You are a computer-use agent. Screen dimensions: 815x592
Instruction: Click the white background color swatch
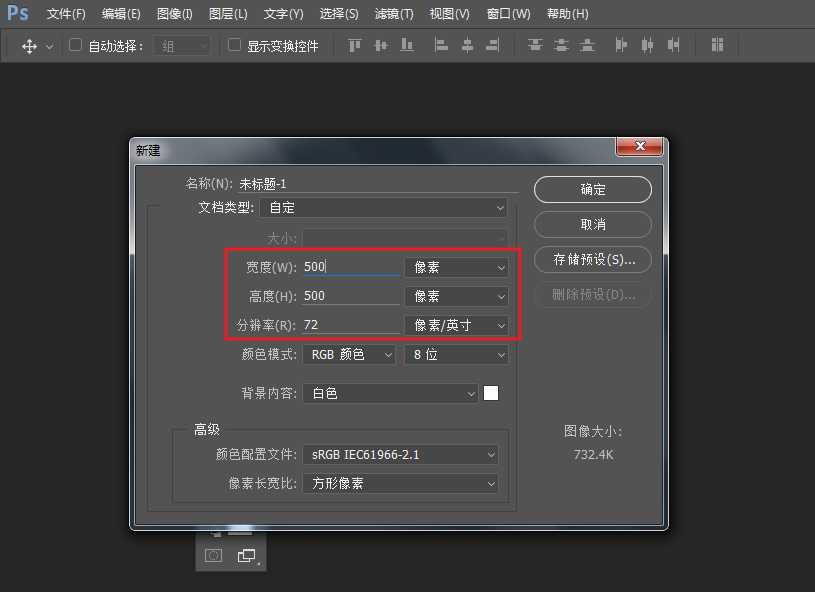[x=490, y=393]
